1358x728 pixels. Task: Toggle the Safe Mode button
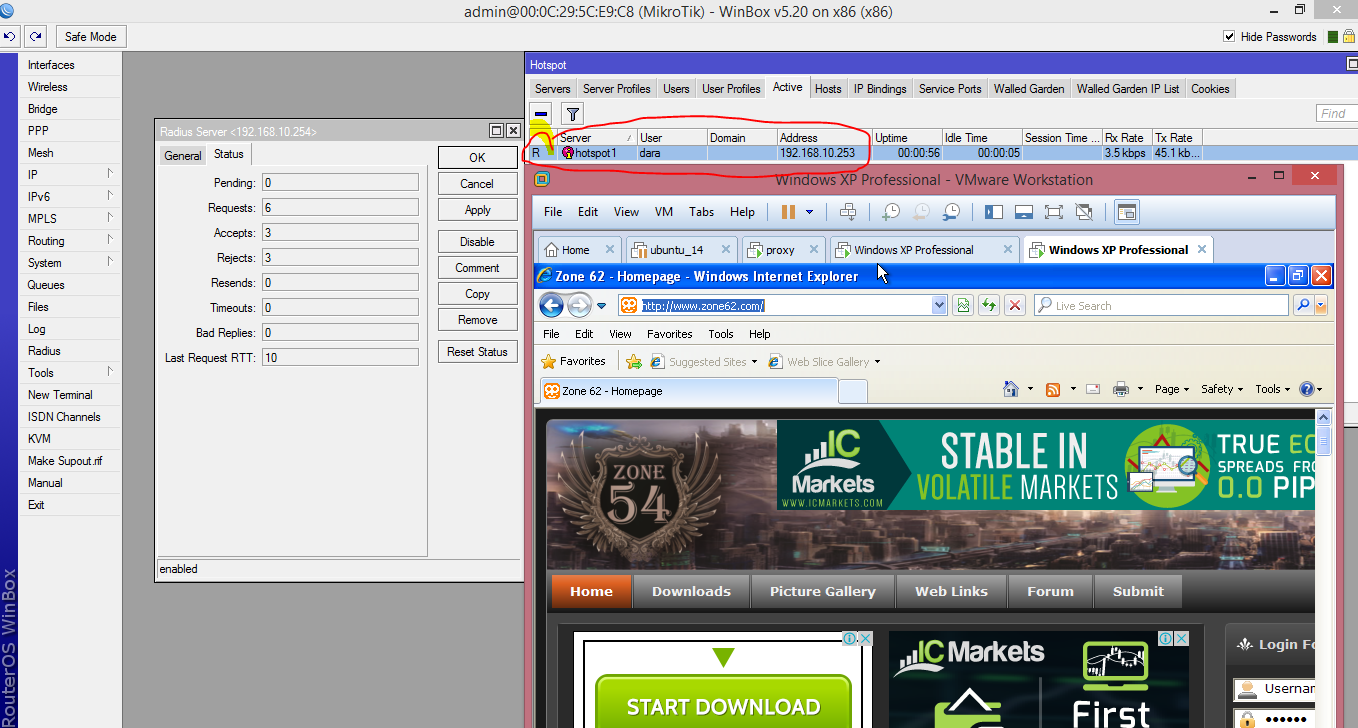pyautogui.click(x=90, y=37)
